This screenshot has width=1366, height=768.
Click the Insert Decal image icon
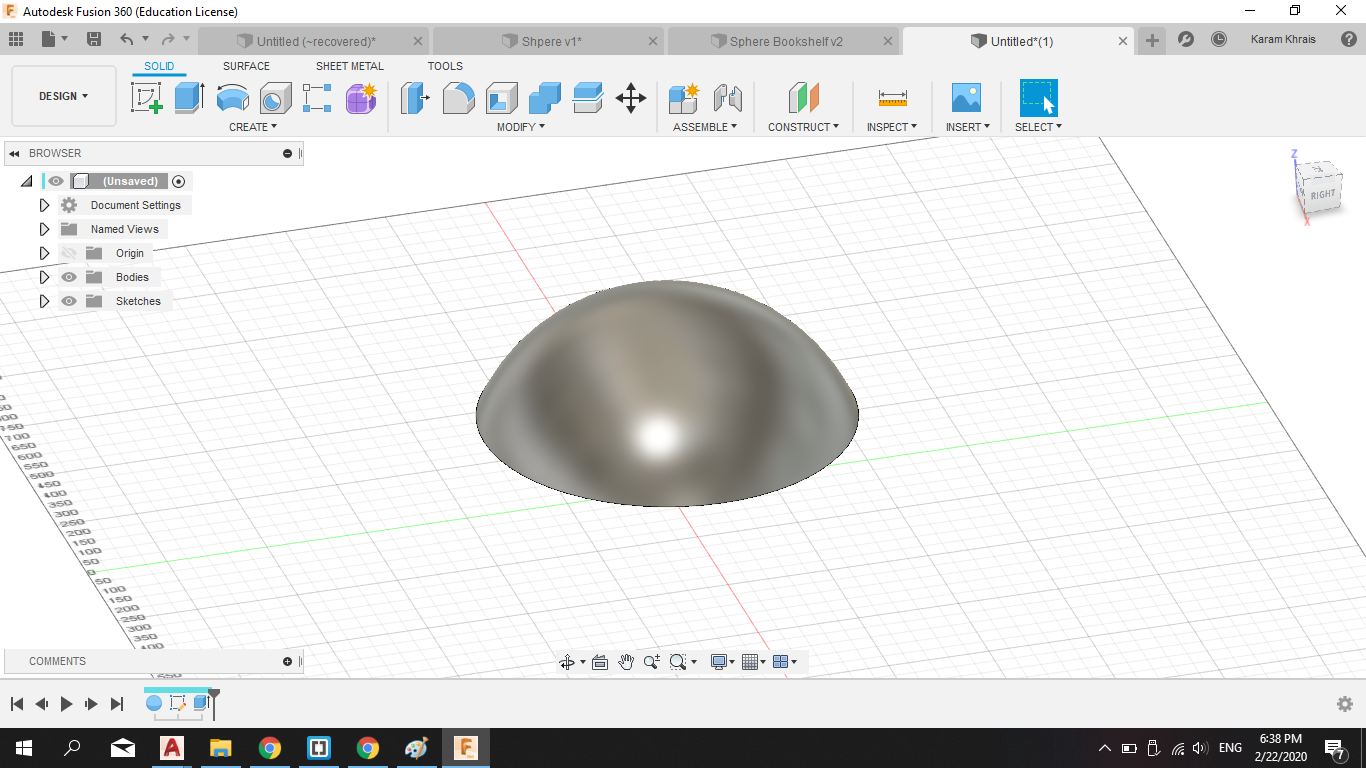pyautogui.click(x=966, y=98)
